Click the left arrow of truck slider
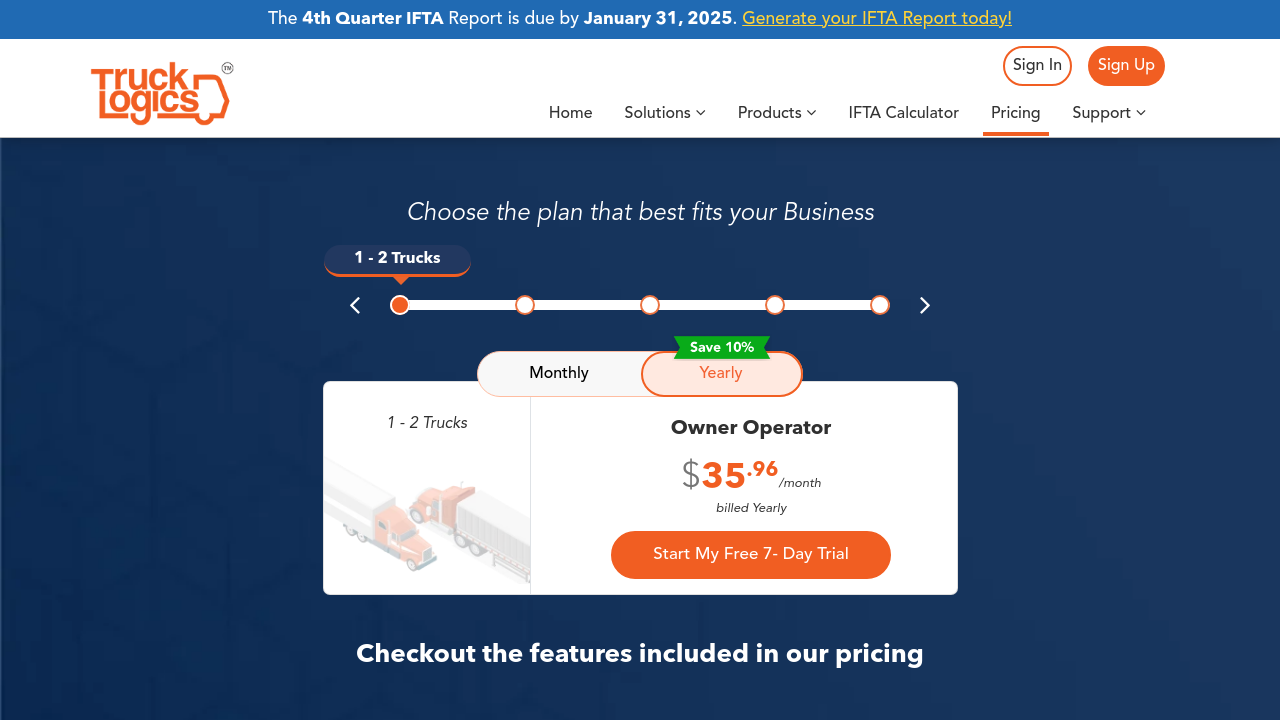The height and width of the screenshot is (720, 1280). point(355,306)
